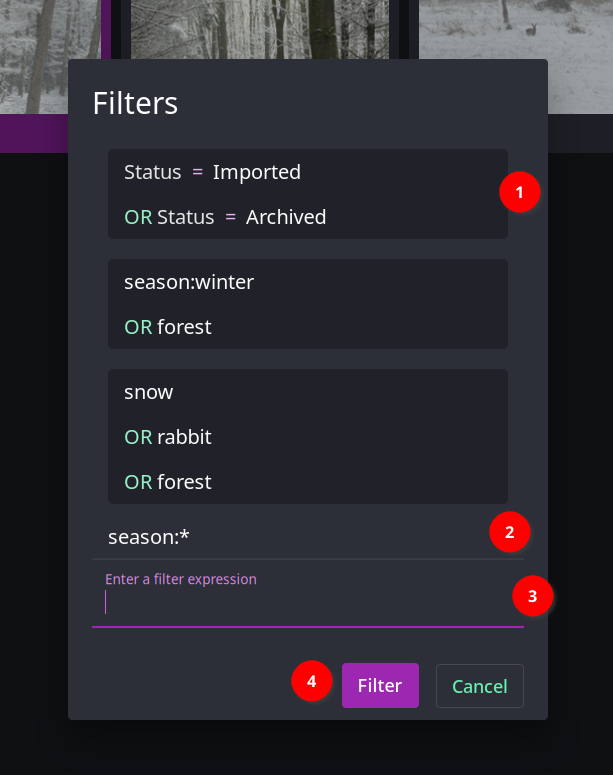The height and width of the screenshot is (775, 613).
Task: Click the red marker numbered 1
Action: pos(520,192)
